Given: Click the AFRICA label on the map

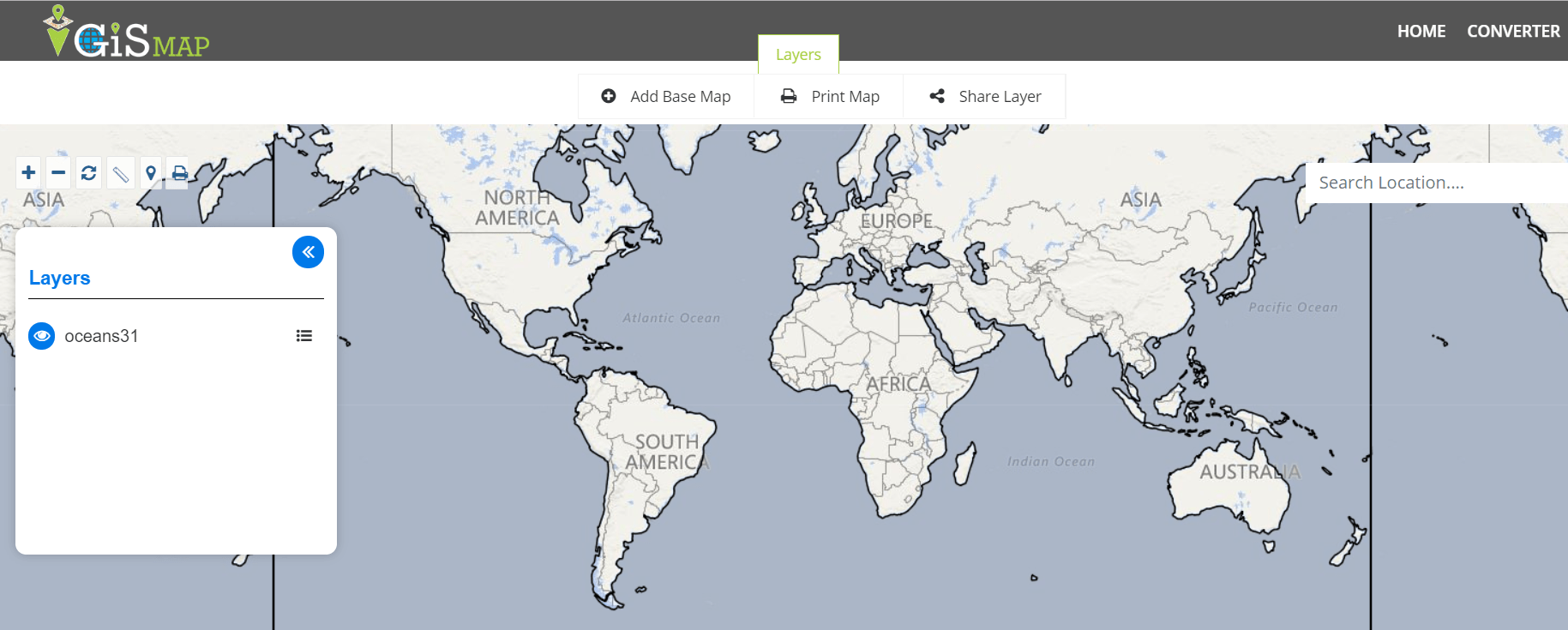Looking at the screenshot, I should pyautogui.click(x=898, y=384).
